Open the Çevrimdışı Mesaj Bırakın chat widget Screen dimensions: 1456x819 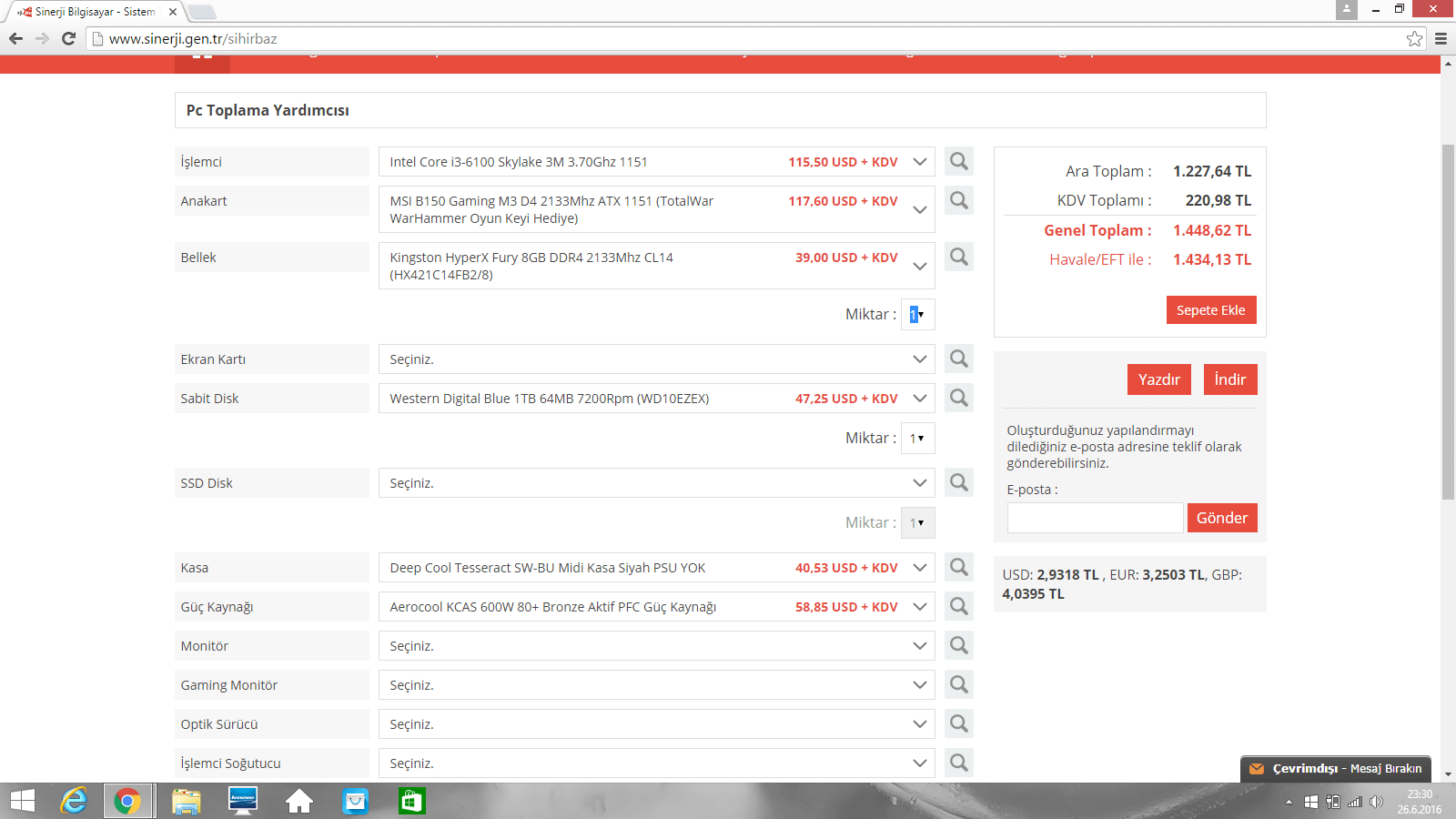1336,769
